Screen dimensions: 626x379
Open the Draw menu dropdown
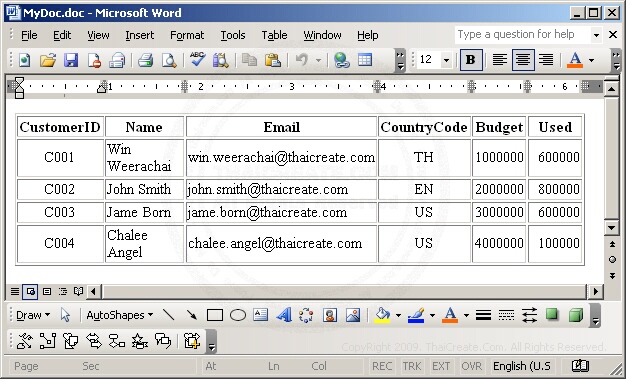(33, 315)
